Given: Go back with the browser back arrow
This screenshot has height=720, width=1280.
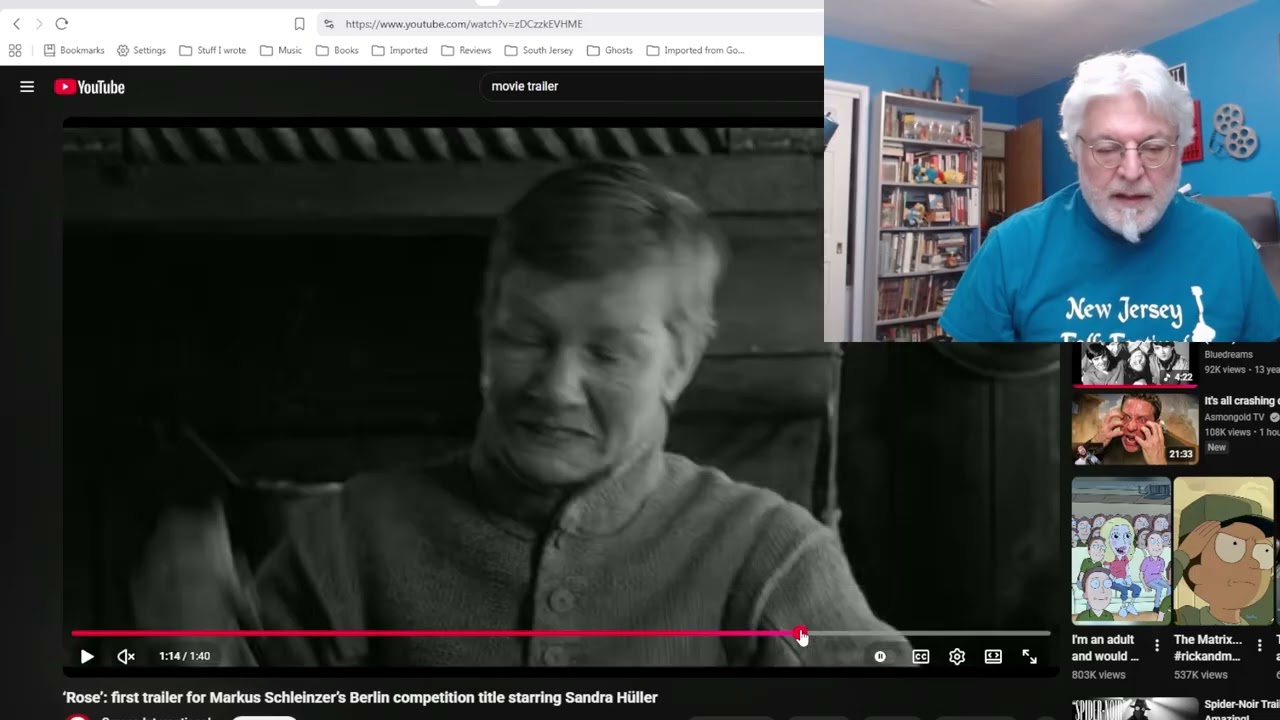Looking at the screenshot, I should (x=16, y=24).
